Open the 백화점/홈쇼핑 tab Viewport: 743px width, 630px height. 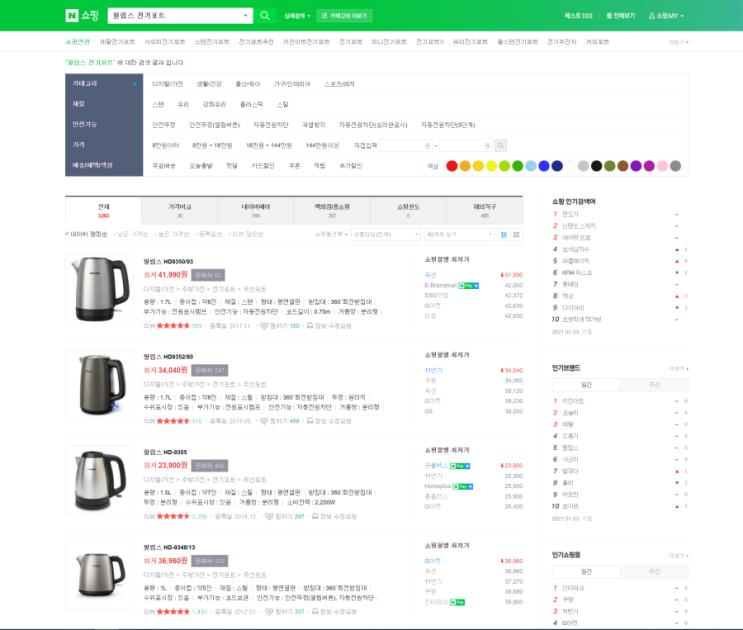[x=332, y=209]
